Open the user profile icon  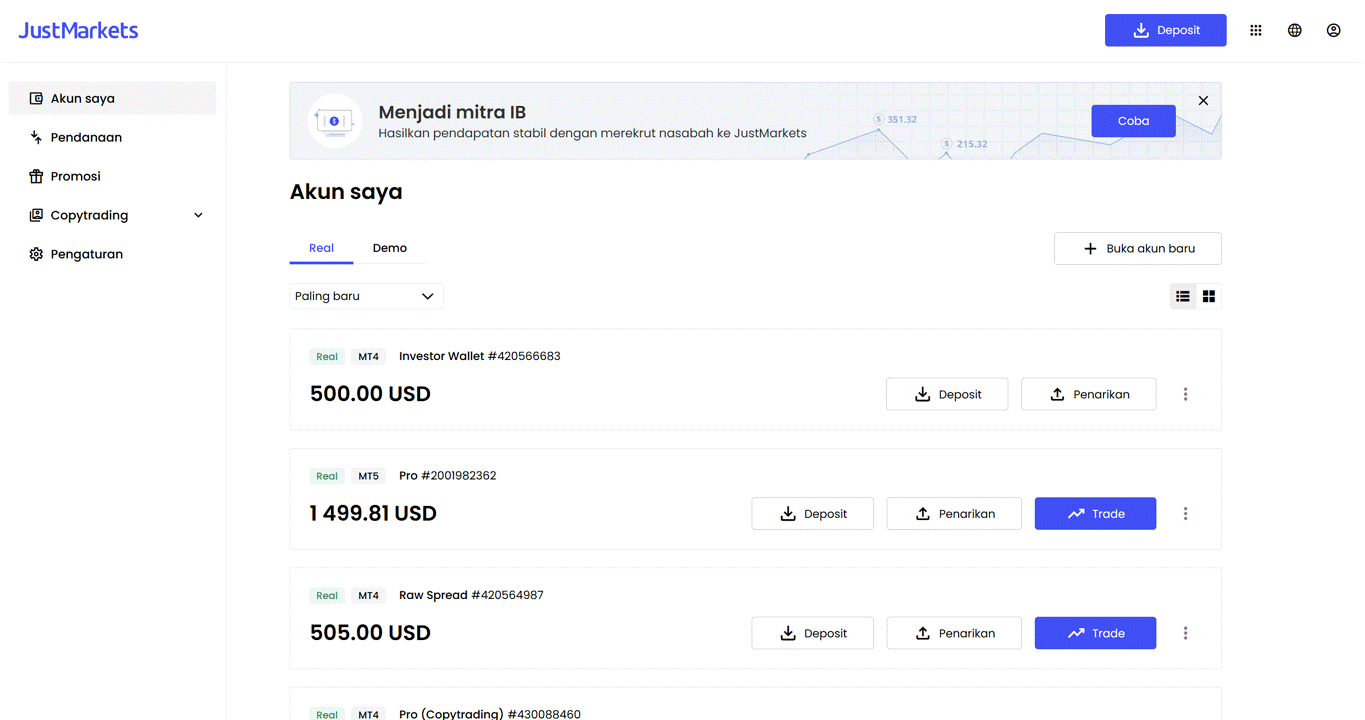[1334, 30]
